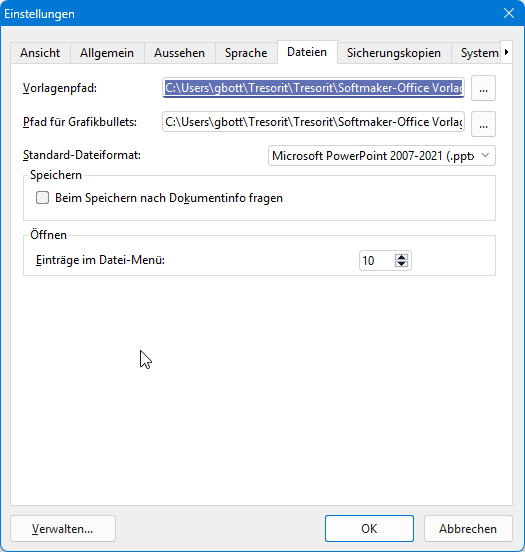525x552 pixels.
Task: Focus the Pfad für Grafikbullets input field
Action: coord(313,122)
